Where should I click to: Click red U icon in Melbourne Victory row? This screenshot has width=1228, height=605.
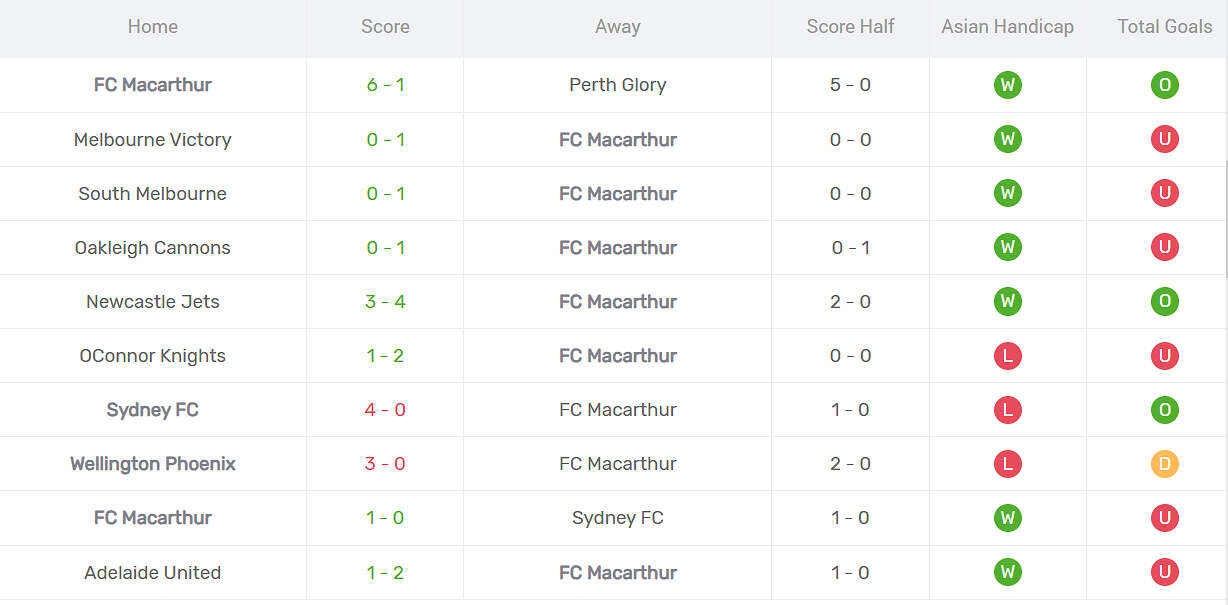[x=1164, y=140]
